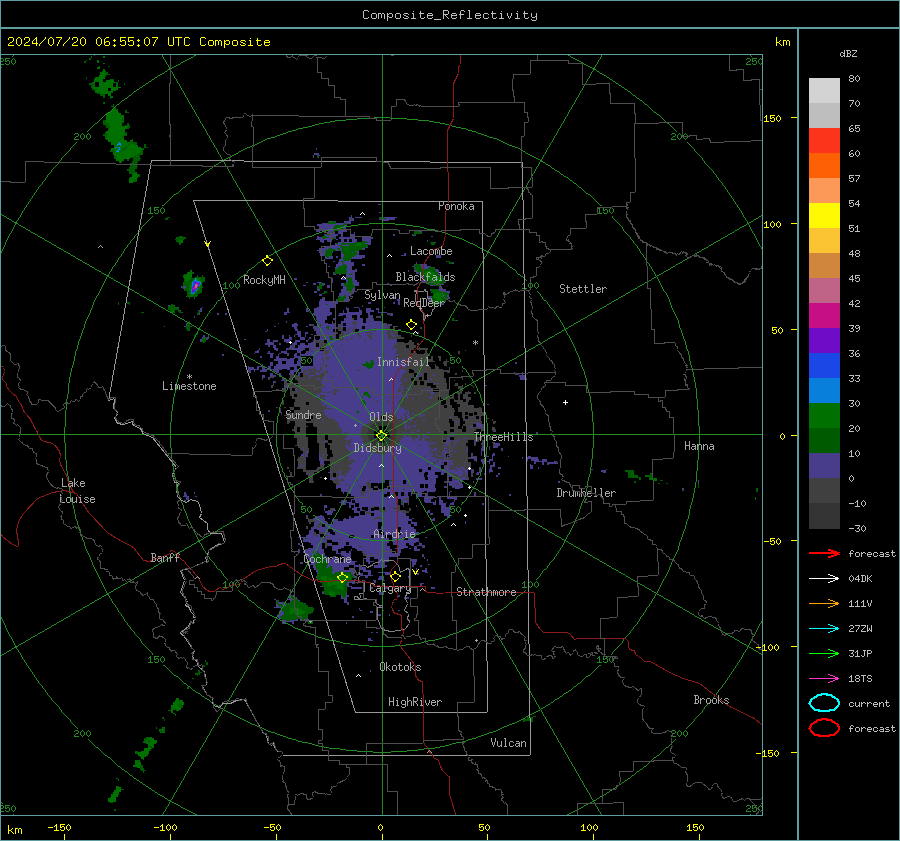
Task: Click the Lake Louise label
Action: (77, 491)
